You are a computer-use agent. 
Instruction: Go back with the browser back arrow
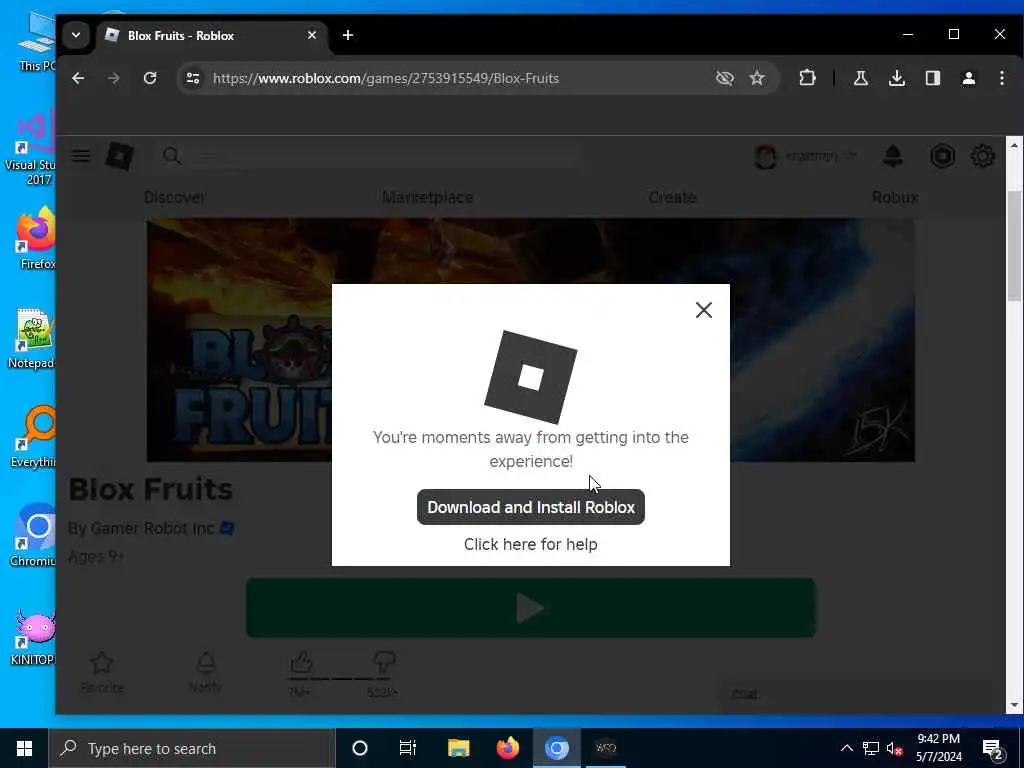pos(78,78)
